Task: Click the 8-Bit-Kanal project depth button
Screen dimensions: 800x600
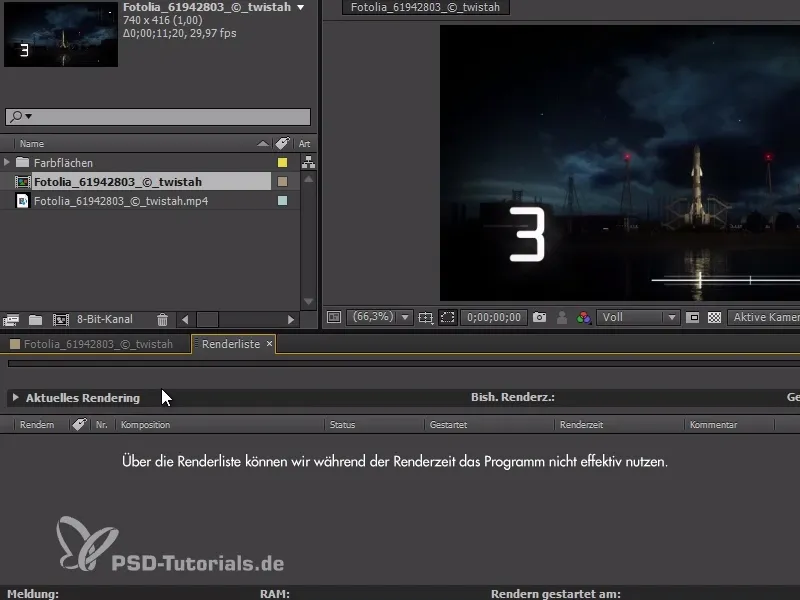Action: 105,318
